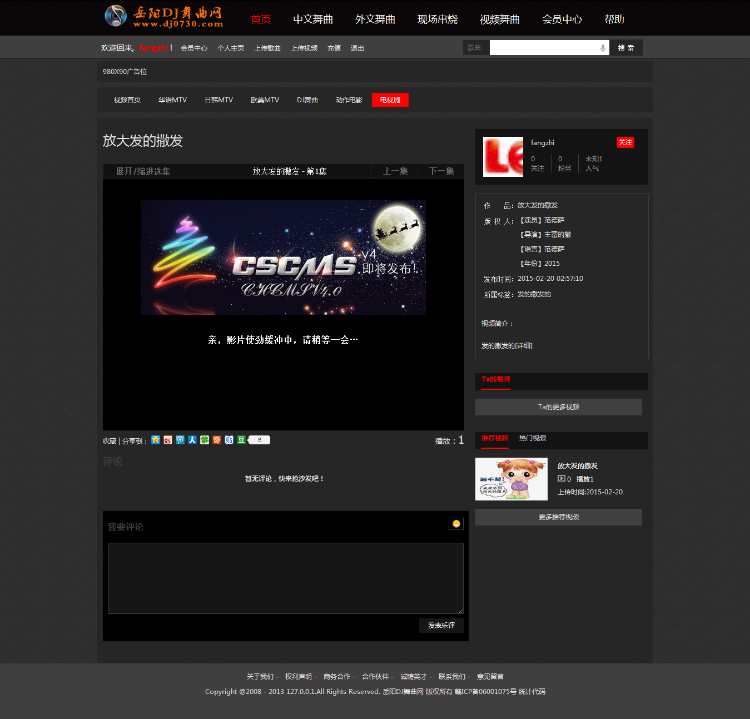This screenshot has width=750, height=719.
Task: Go to previous episode 上一集
Action: (395, 171)
